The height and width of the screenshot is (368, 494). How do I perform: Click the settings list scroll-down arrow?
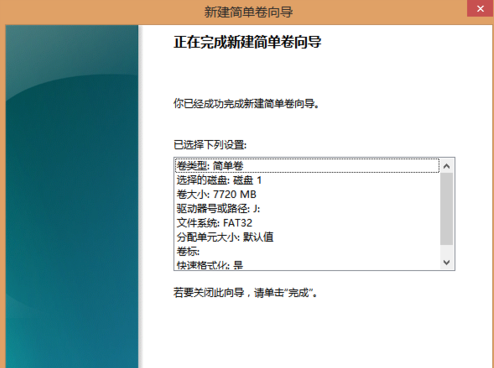447,262
